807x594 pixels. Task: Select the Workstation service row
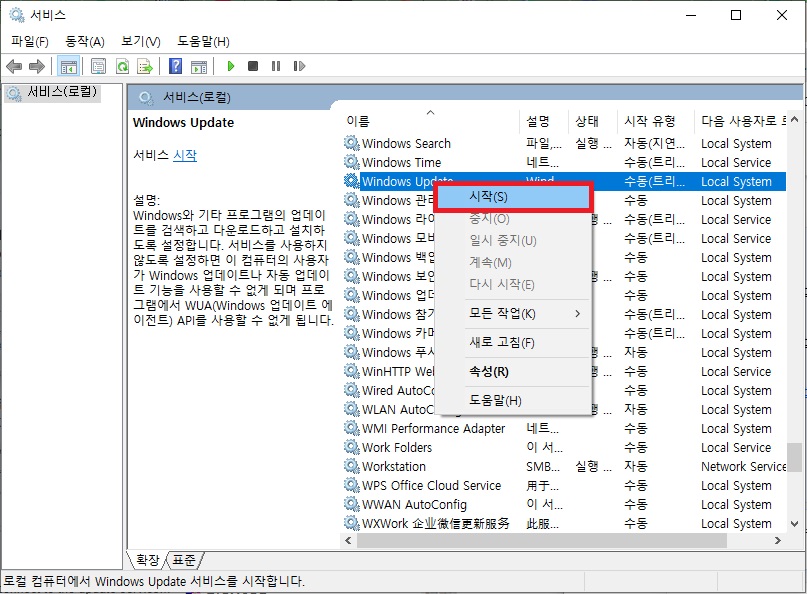[x=564, y=466]
